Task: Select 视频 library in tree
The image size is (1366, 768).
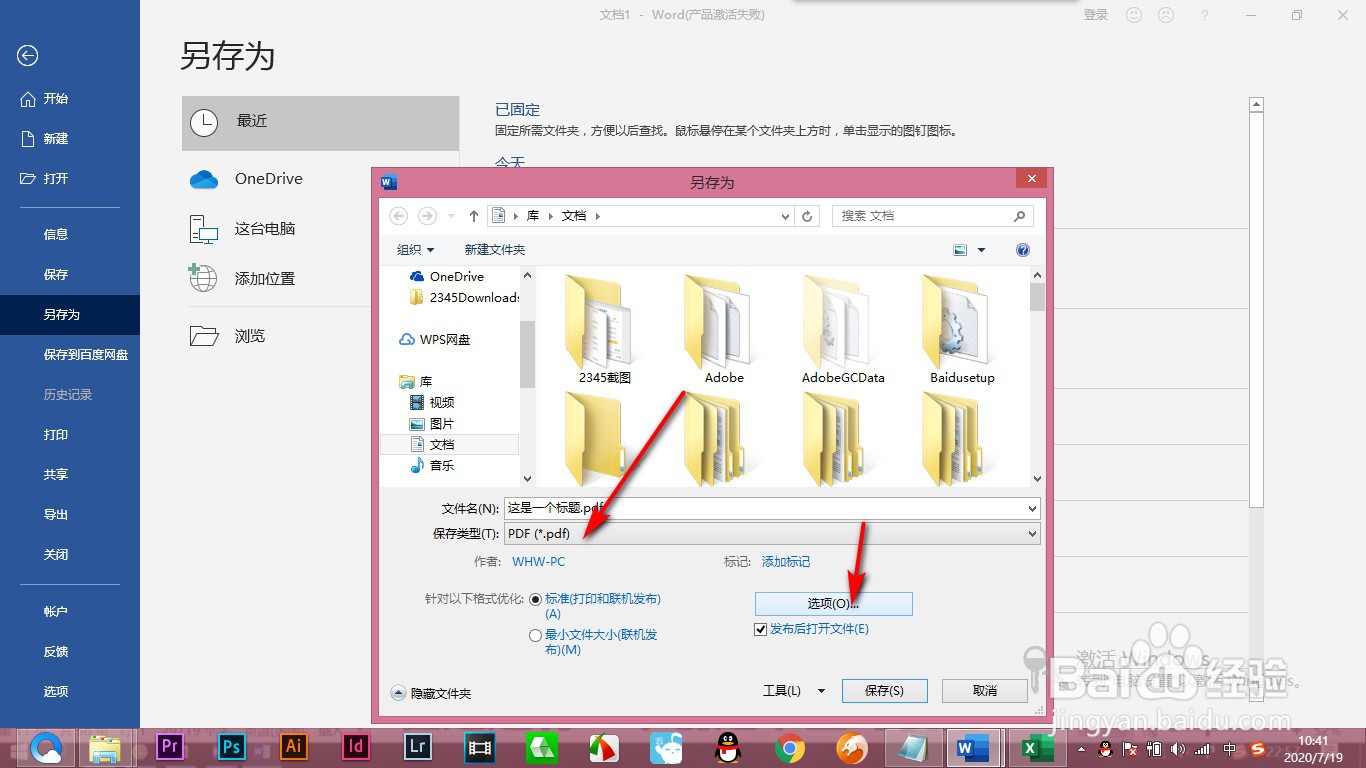Action: pyautogui.click(x=432, y=402)
